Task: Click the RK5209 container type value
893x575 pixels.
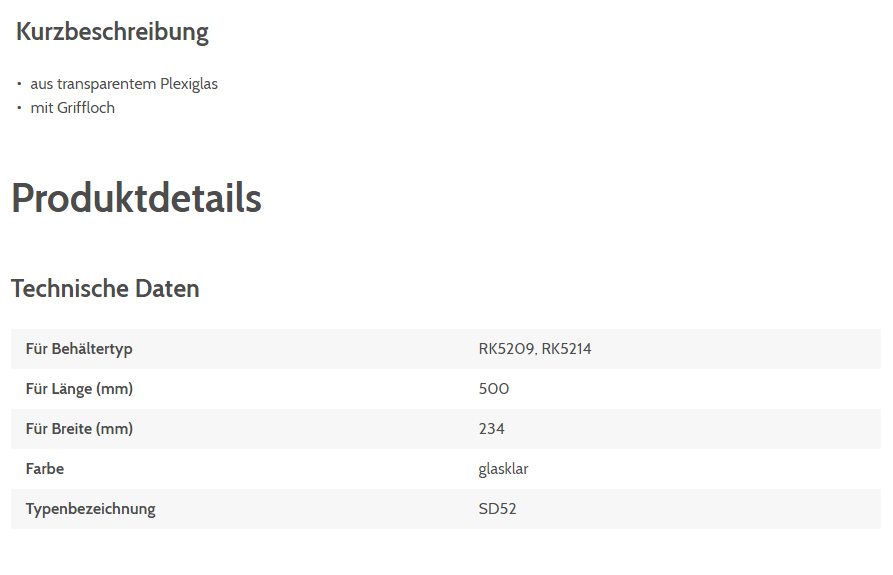Action: pyautogui.click(x=505, y=349)
